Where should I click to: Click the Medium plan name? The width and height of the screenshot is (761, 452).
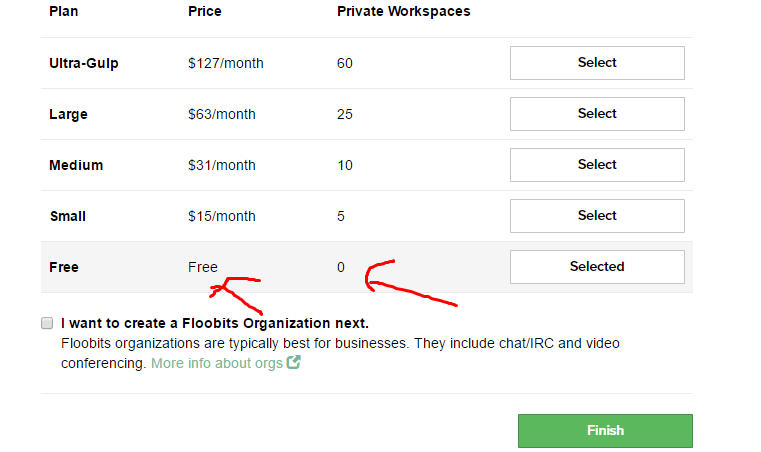click(x=76, y=166)
